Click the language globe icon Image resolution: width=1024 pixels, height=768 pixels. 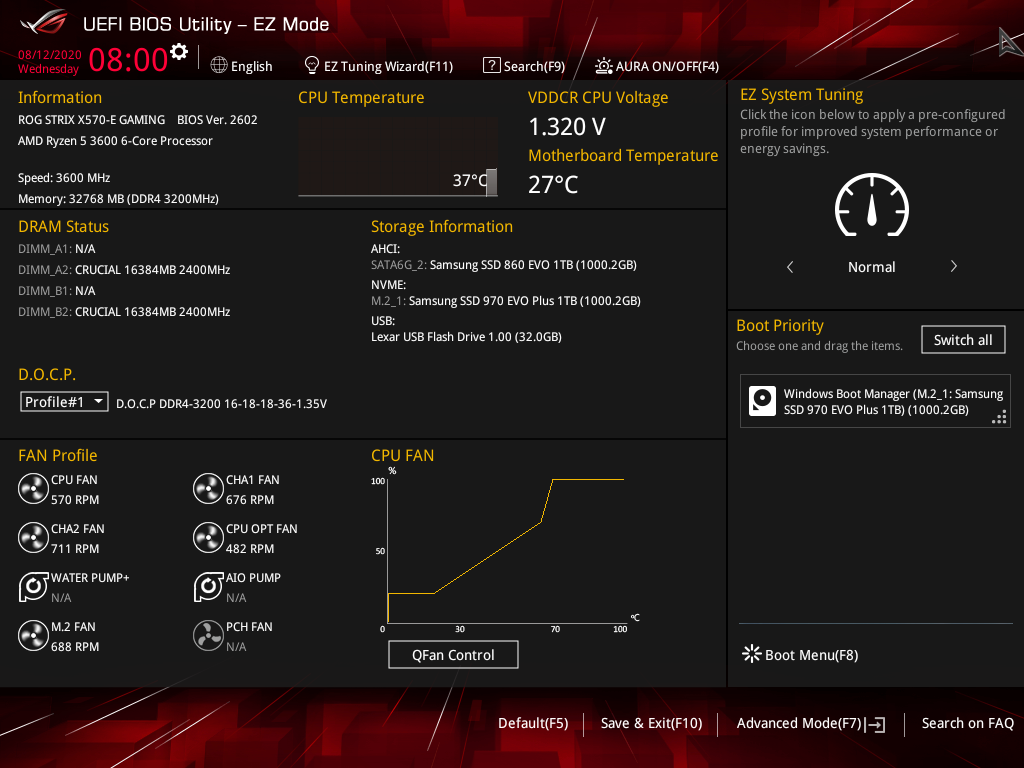[219, 65]
